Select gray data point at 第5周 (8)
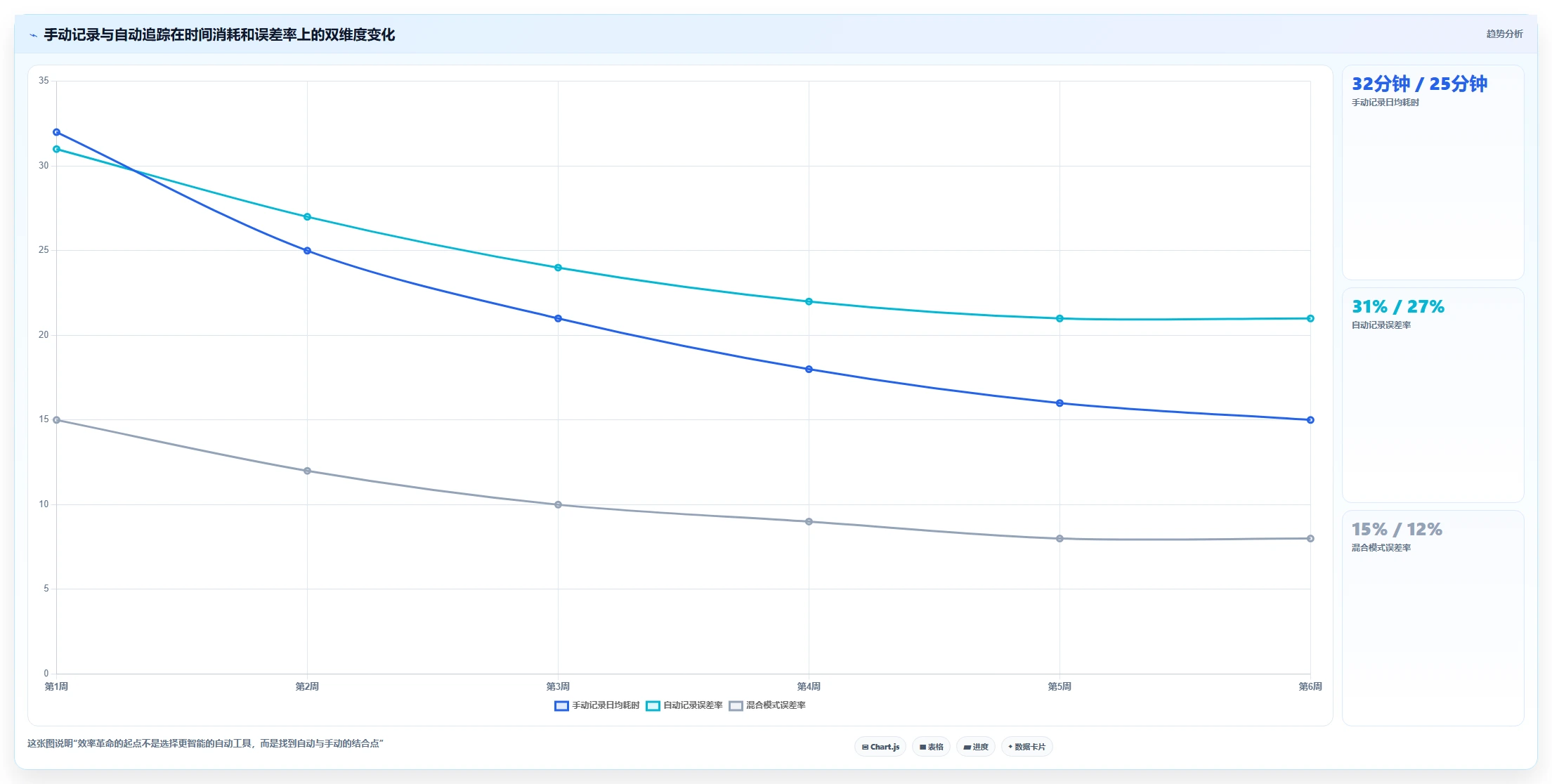The width and height of the screenshot is (1552, 784). 1059,539
